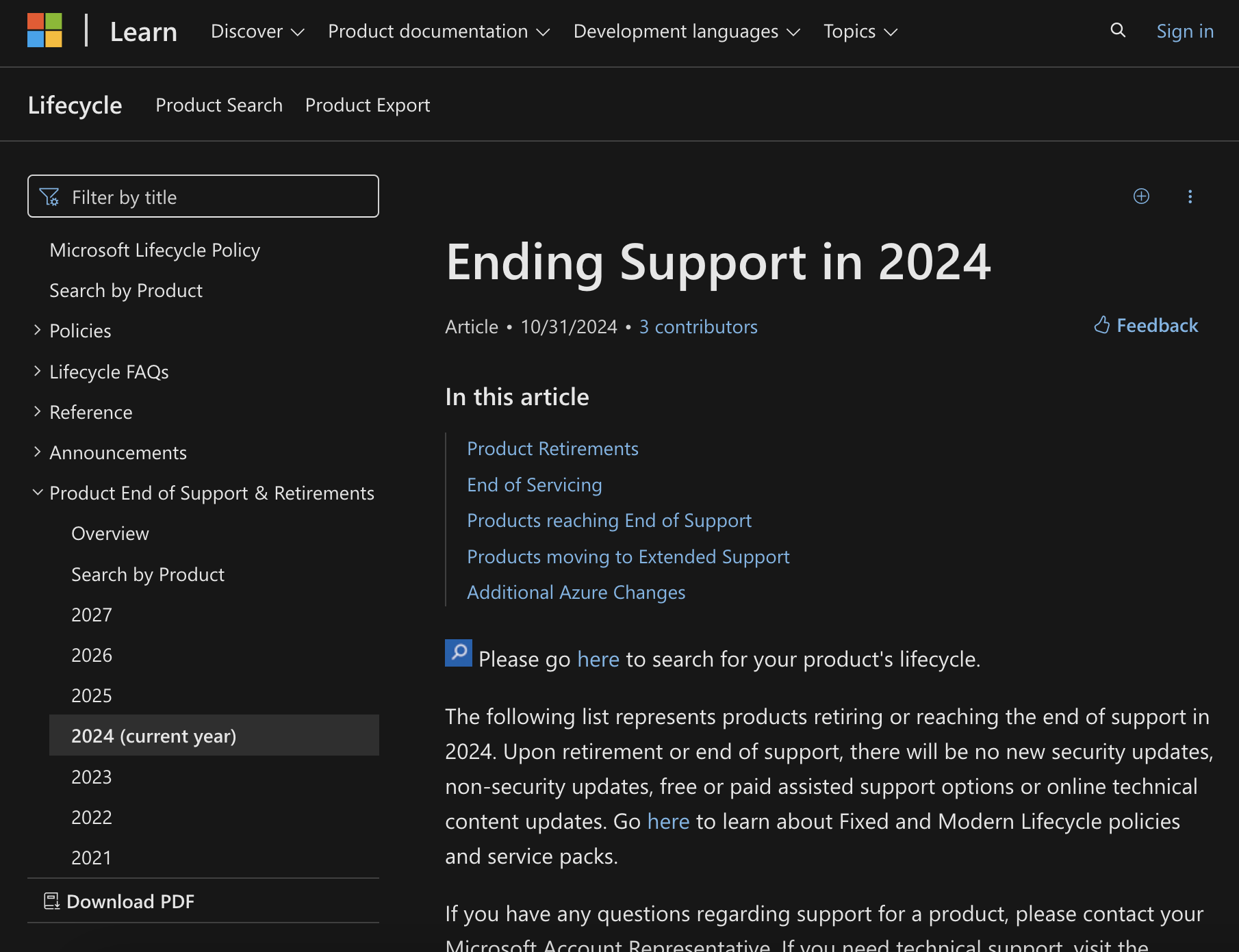The height and width of the screenshot is (952, 1239).
Task: Expand the Discover dropdown menu
Action: (x=257, y=31)
